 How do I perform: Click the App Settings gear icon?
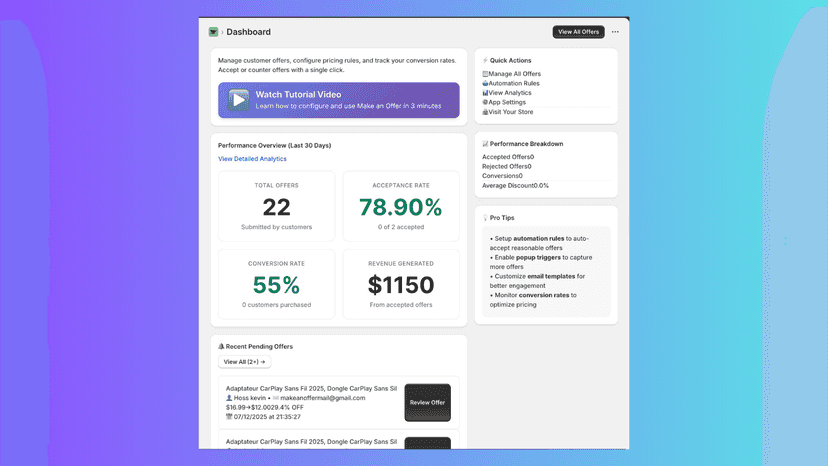[485, 102]
